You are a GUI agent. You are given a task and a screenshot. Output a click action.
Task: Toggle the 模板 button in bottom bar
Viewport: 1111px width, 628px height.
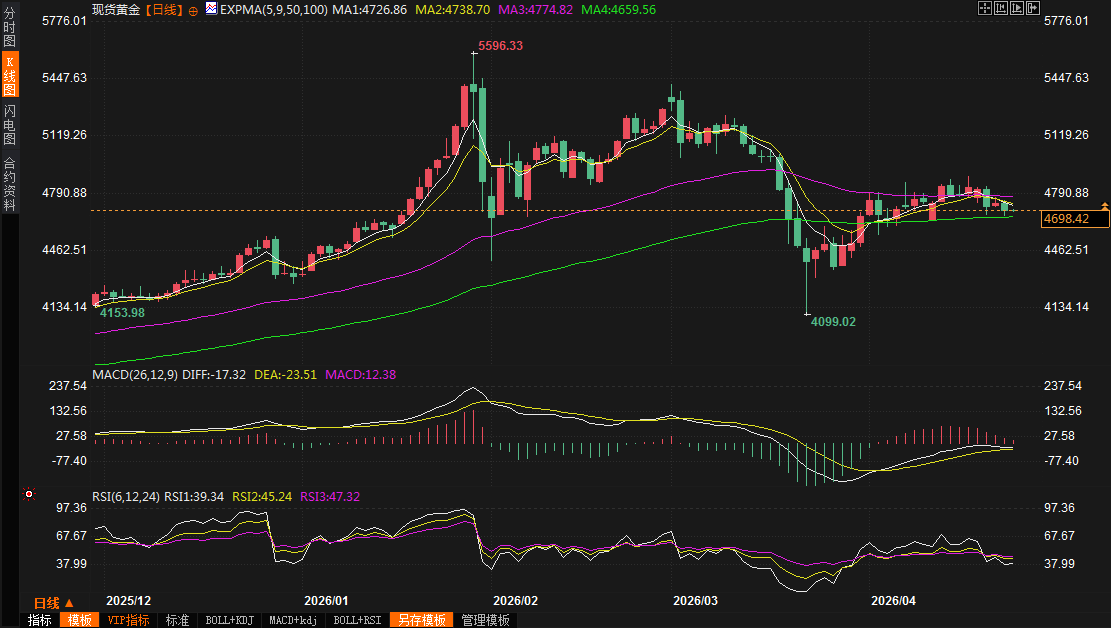(79, 620)
